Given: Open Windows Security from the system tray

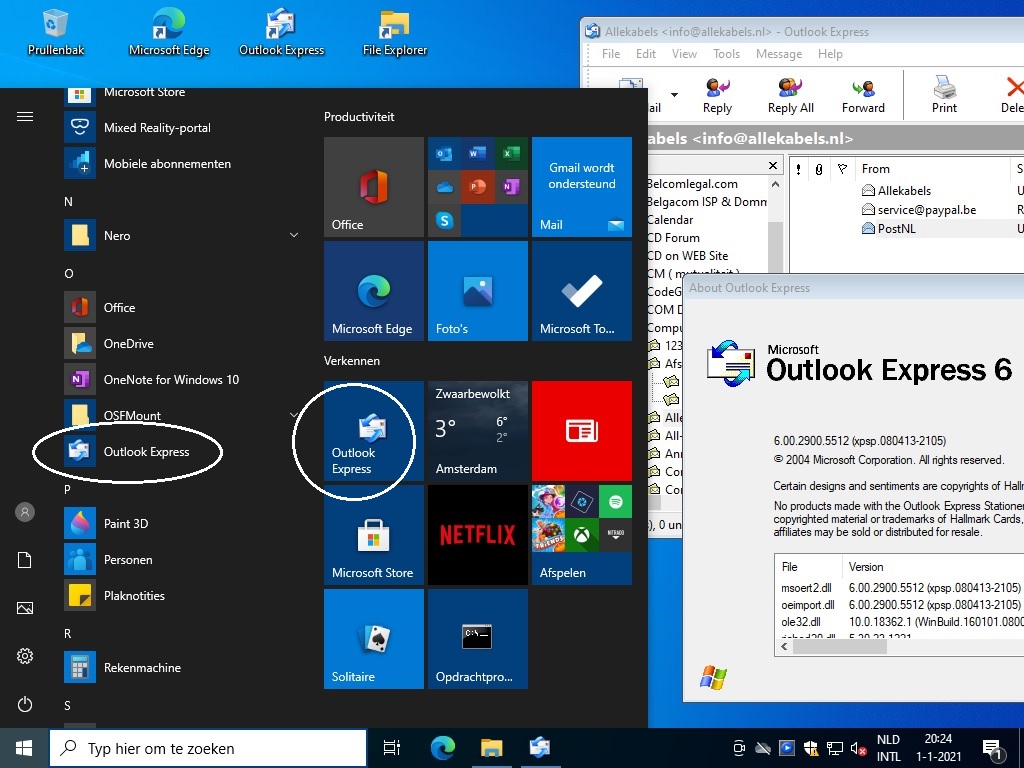Looking at the screenshot, I should [x=811, y=747].
